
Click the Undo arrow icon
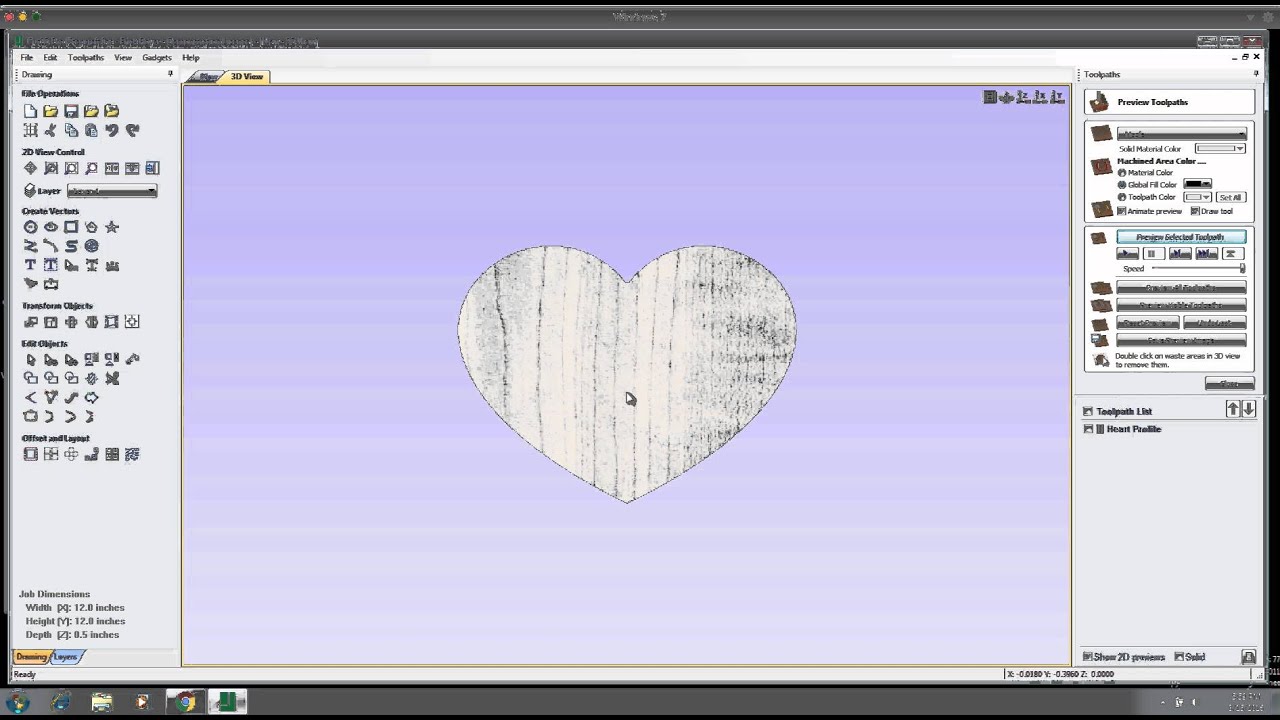pyautogui.click(x=112, y=130)
